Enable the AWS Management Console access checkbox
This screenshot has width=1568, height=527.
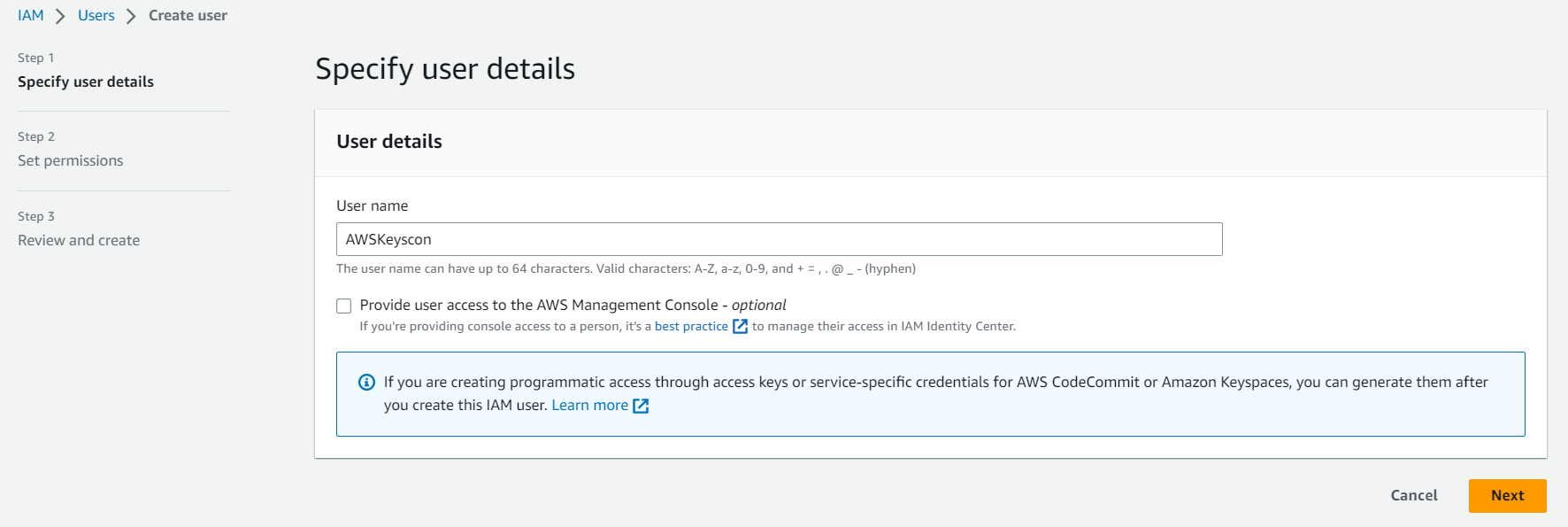344,306
